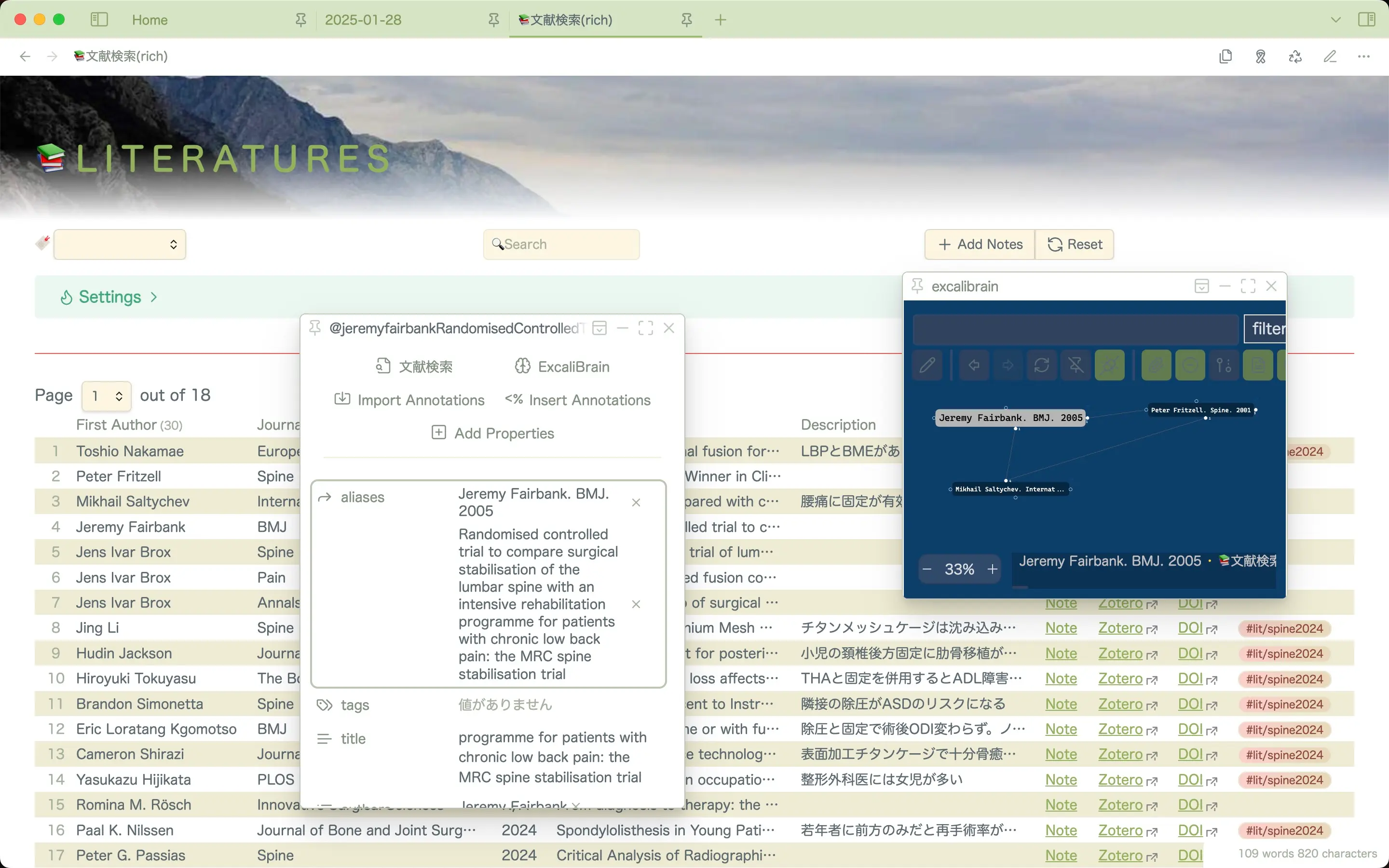Click Import Annotations button in popup
The height and width of the screenshot is (868, 1389).
point(409,400)
